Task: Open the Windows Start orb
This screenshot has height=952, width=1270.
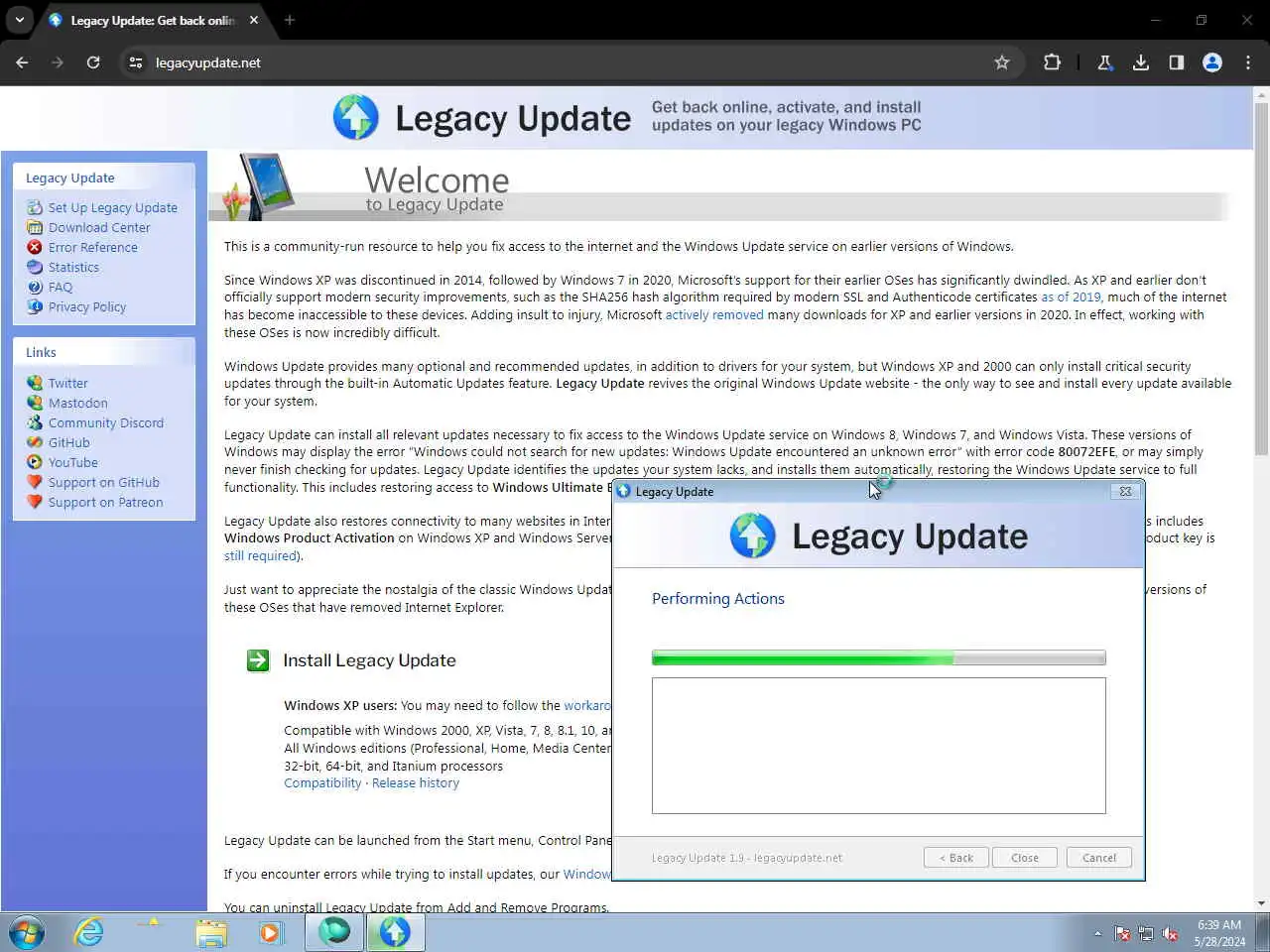Action: pyautogui.click(x=27, y=932)
